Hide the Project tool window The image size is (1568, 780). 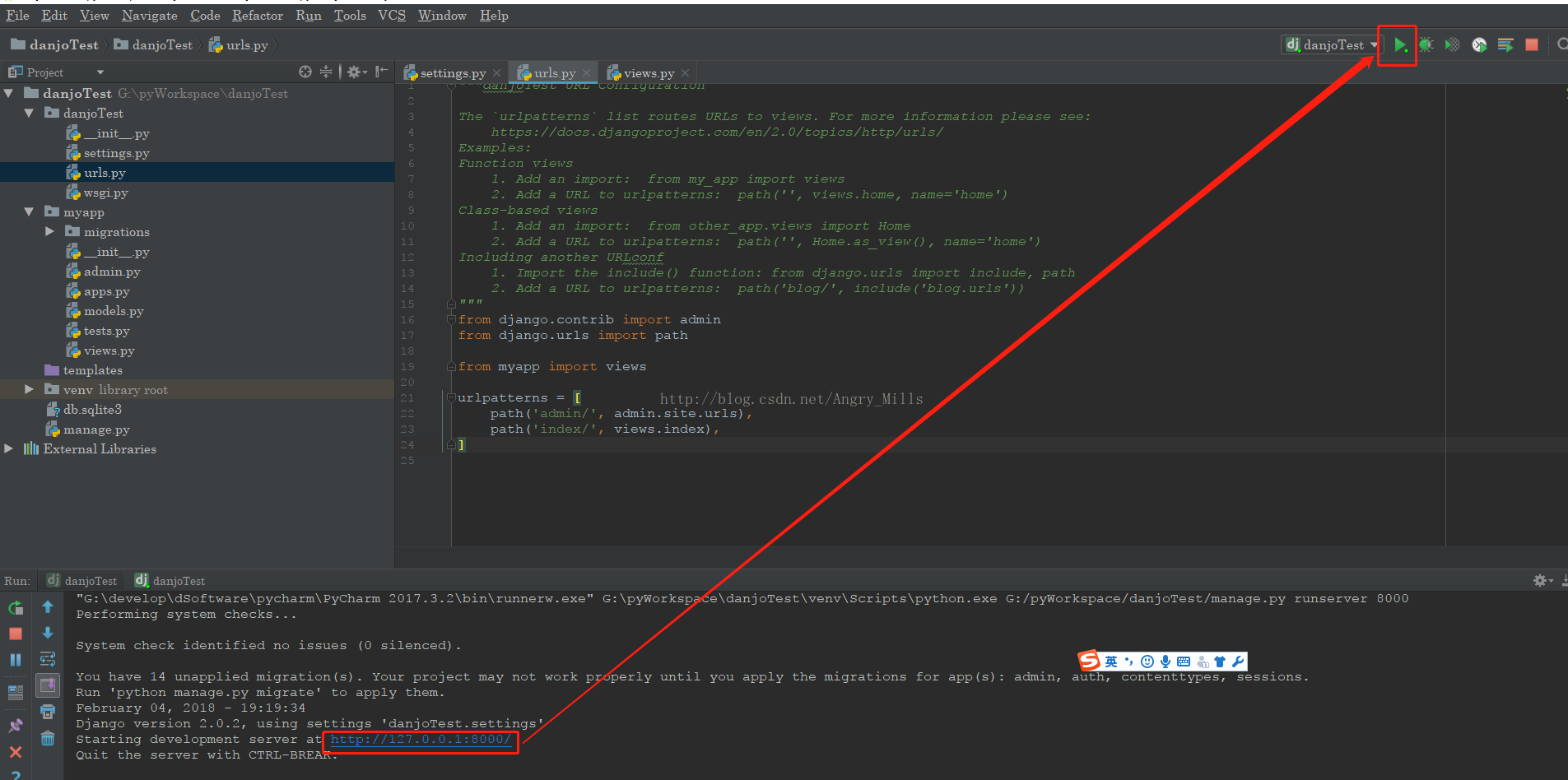[x=381, y=72]
